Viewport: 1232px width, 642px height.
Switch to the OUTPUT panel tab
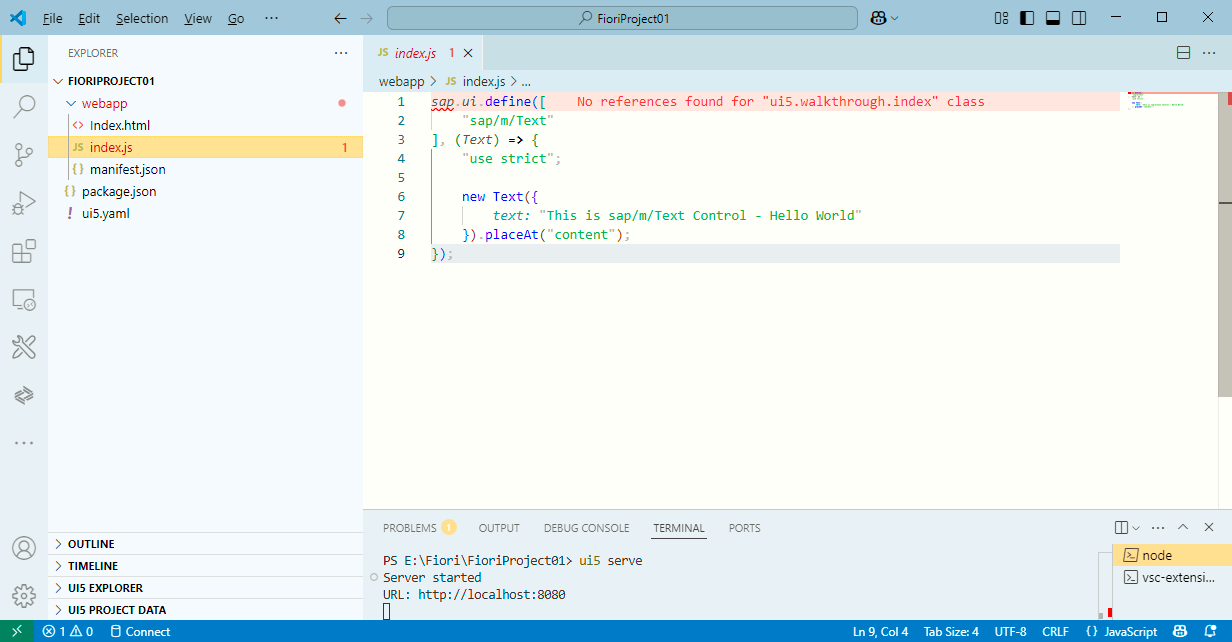point(499,528)
